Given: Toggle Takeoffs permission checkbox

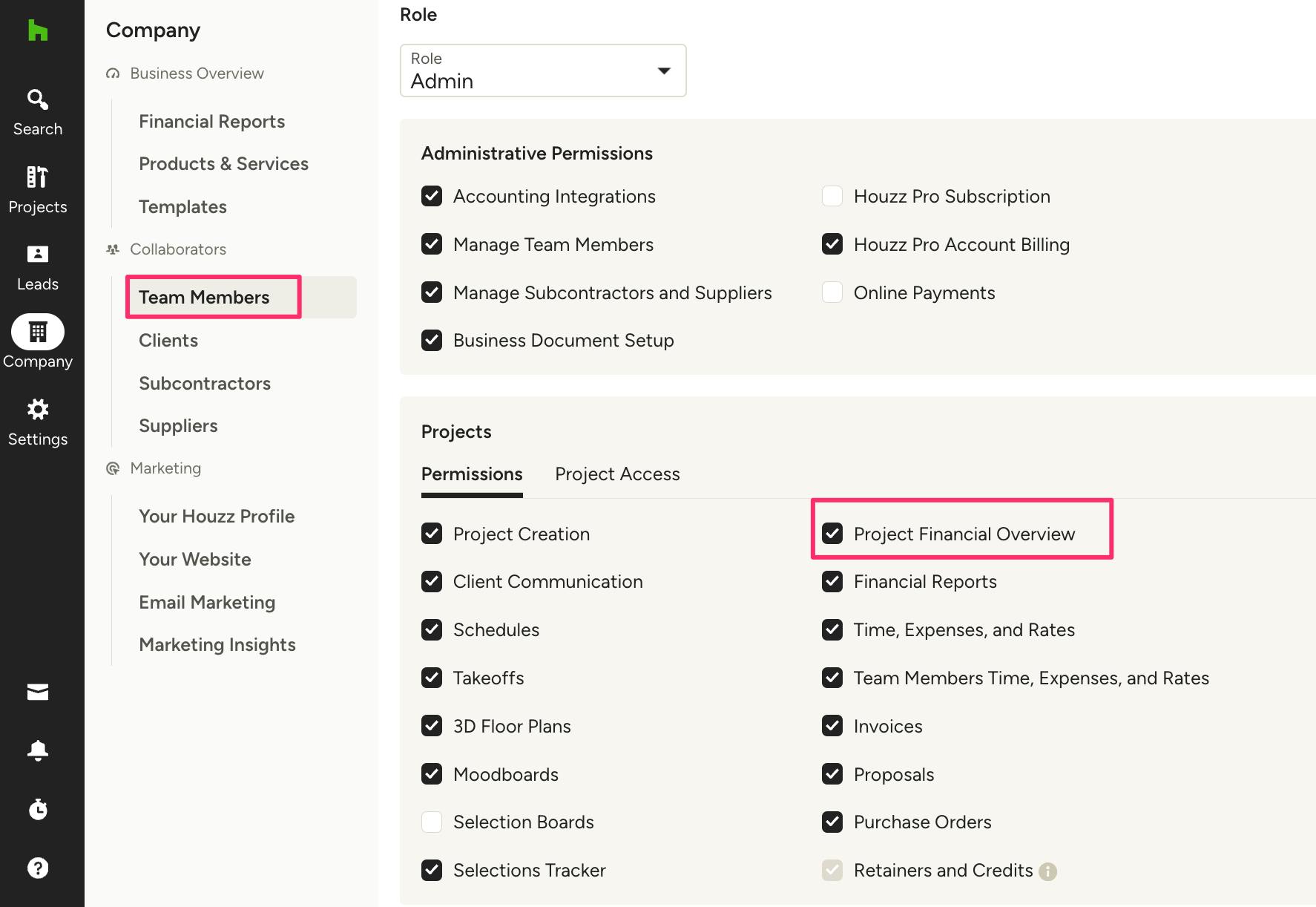Looking at the screenshot, I should [x=432, y=678].
